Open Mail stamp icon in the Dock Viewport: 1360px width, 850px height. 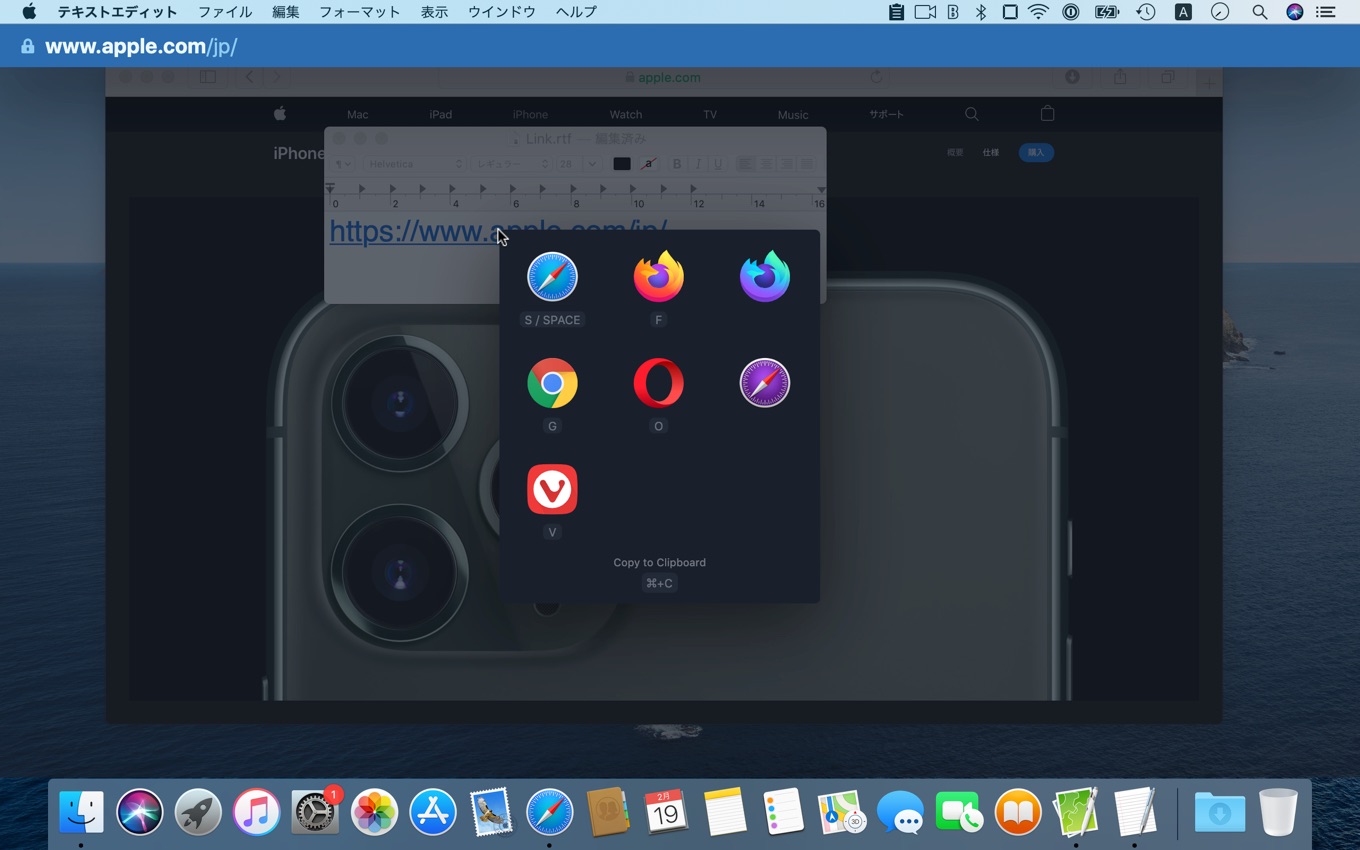click(491, 812)
